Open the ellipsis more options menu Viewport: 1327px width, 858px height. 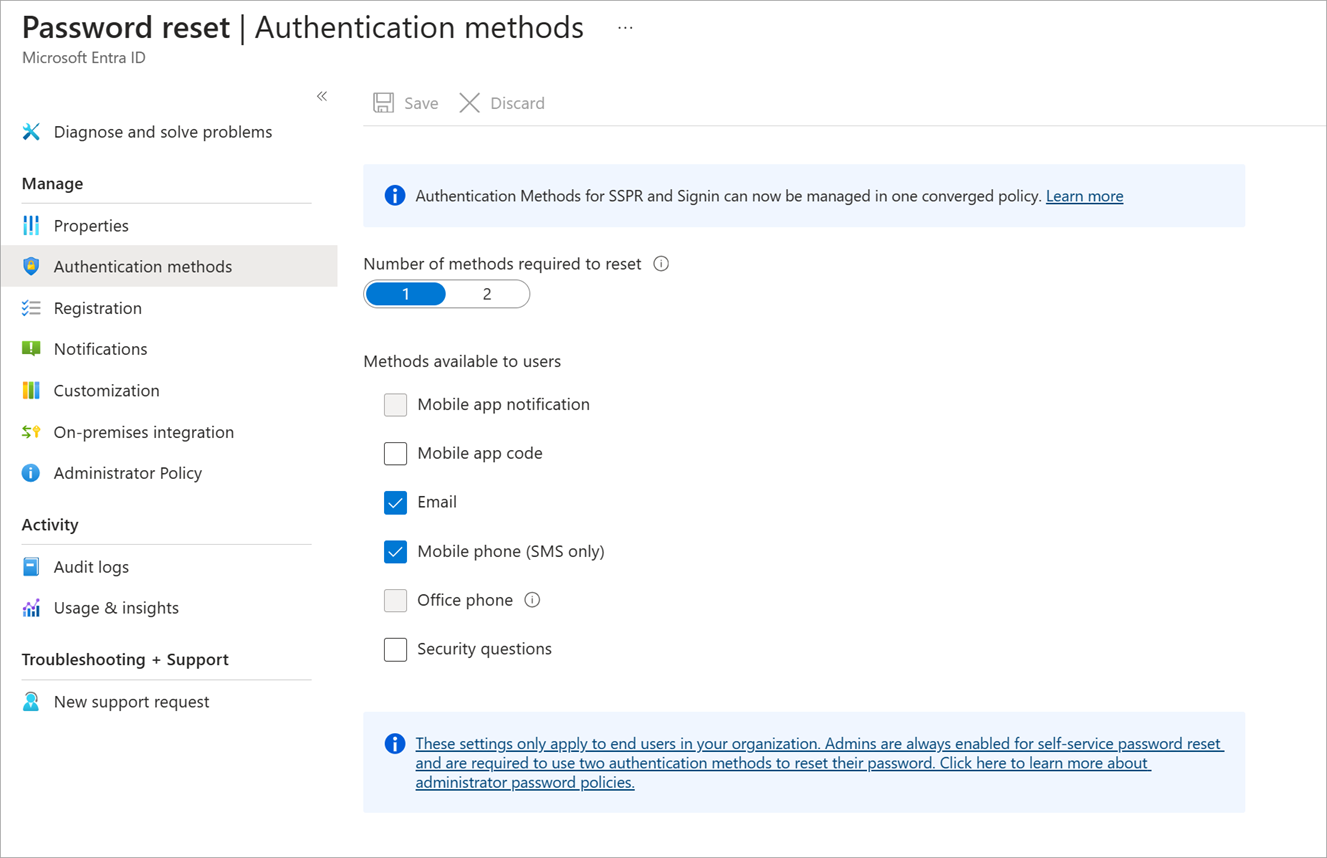click(x=625, y=28)
